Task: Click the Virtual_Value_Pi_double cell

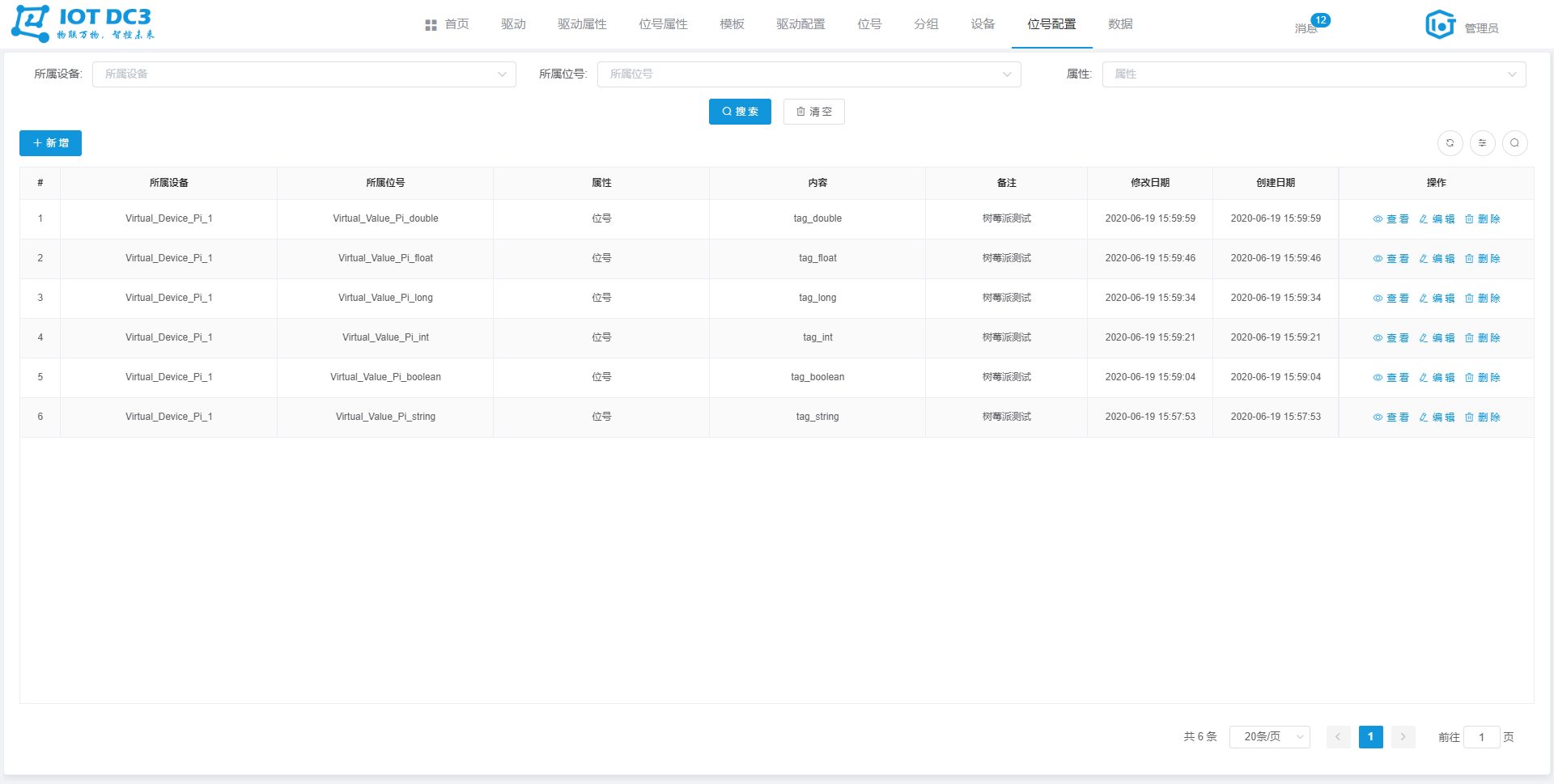Action: point(385,218)
